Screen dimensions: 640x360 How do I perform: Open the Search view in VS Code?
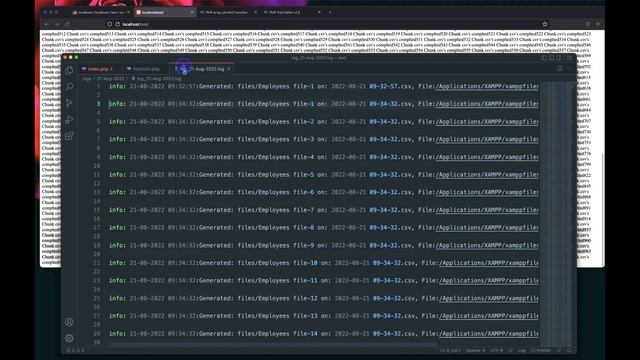(69, 87)
